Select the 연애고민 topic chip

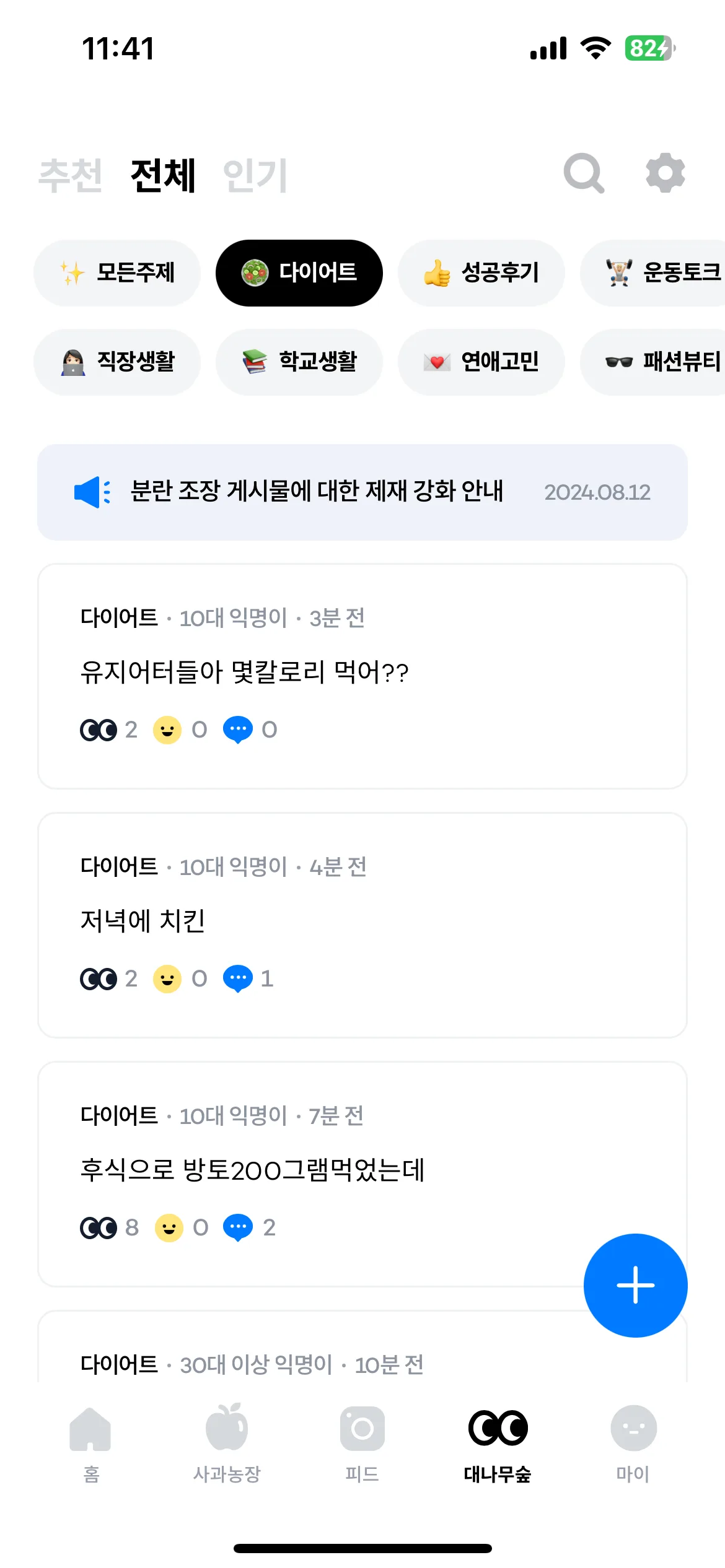481,362
